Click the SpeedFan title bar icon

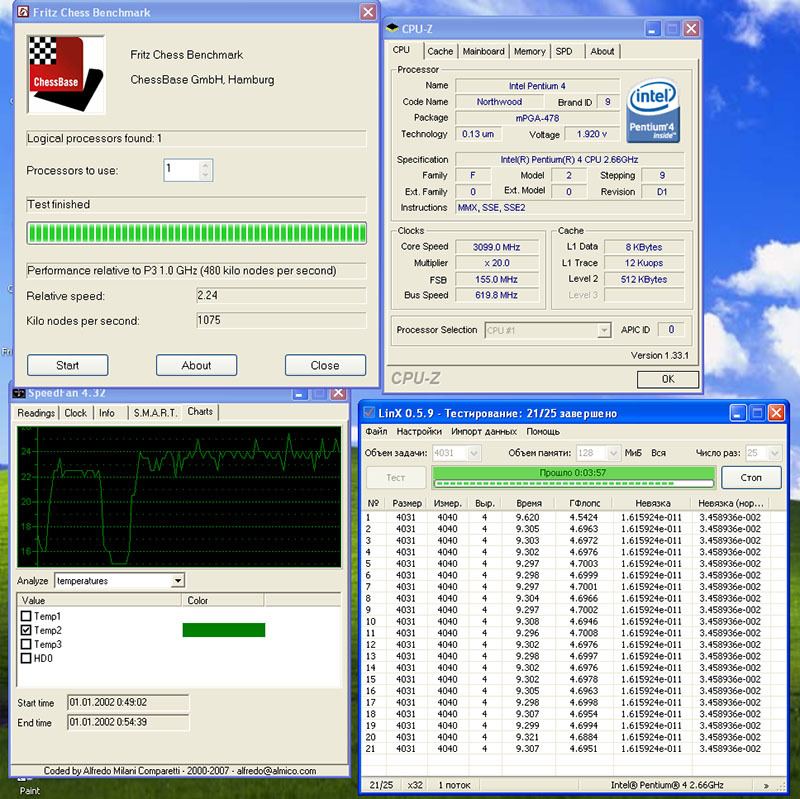(x=19, y=393)
